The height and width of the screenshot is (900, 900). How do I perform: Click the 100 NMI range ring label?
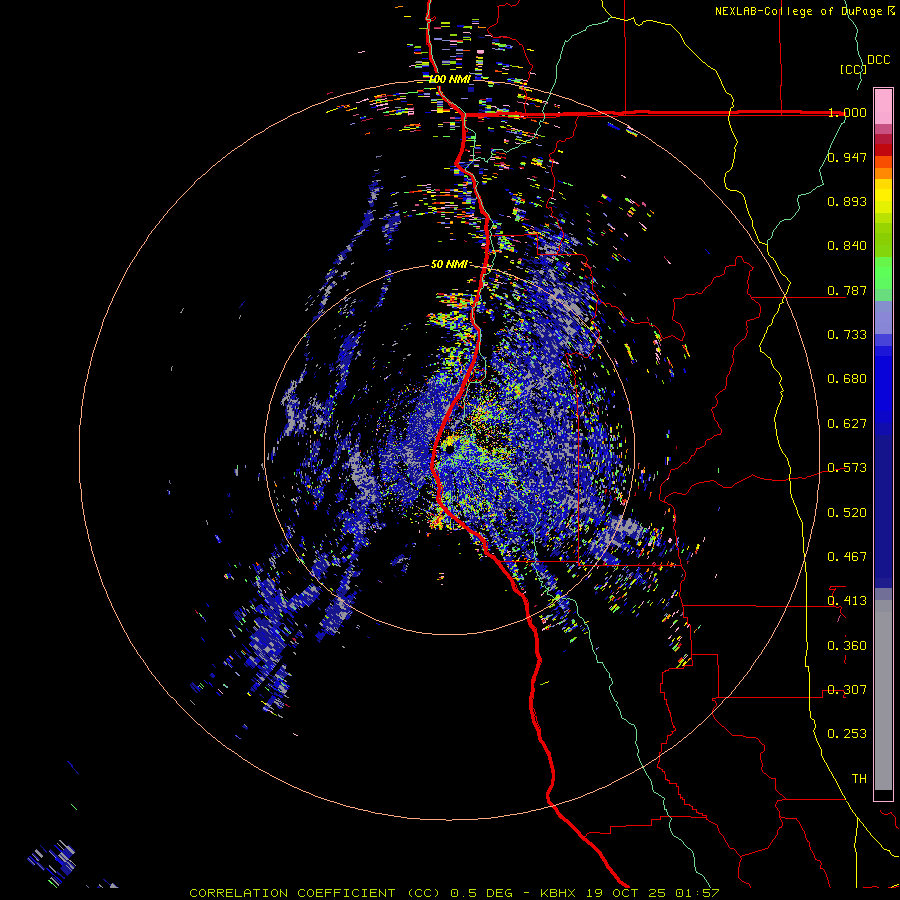[450, 79]
